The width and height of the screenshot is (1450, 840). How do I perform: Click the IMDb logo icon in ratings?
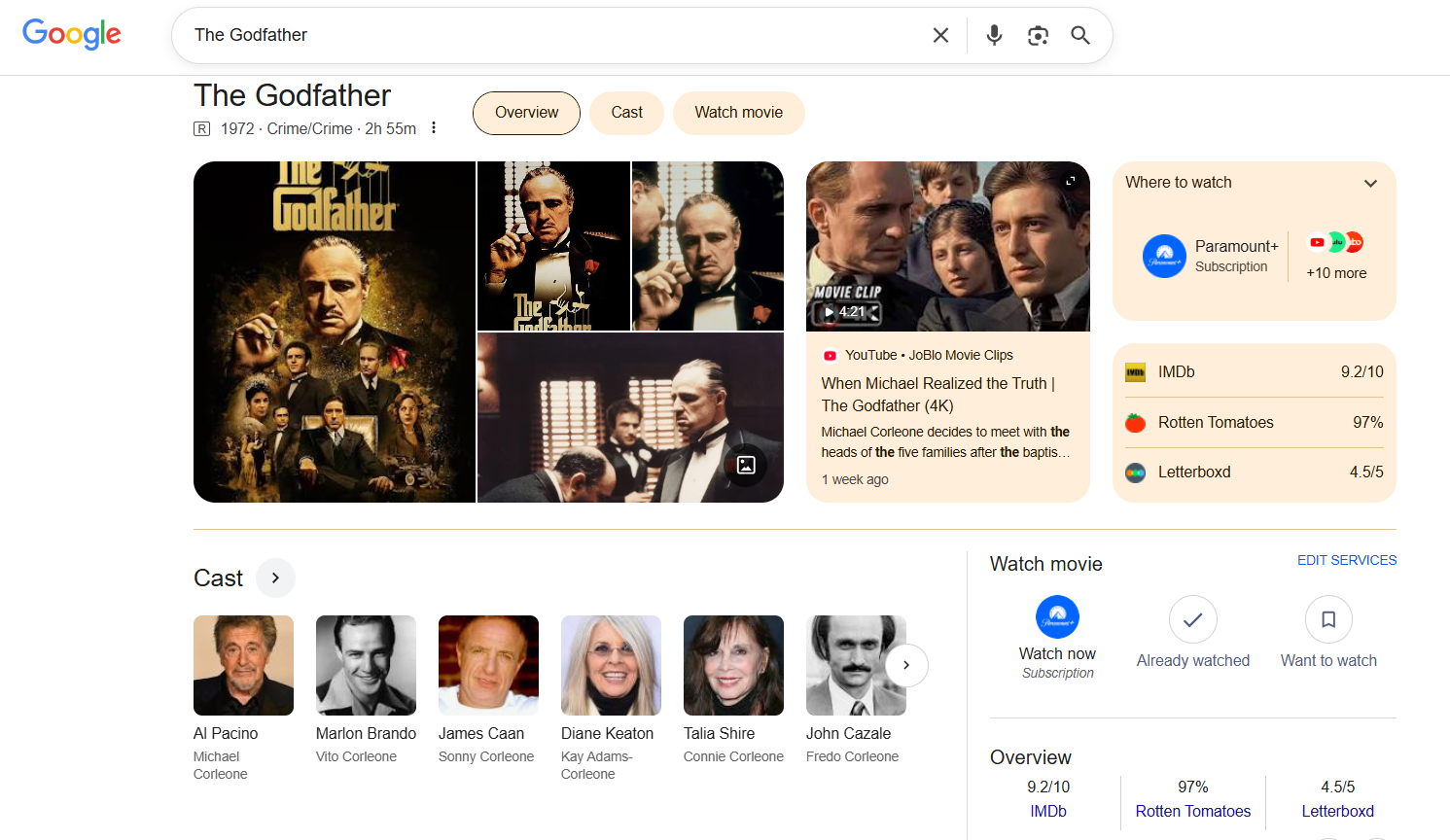pos(1135,372)
